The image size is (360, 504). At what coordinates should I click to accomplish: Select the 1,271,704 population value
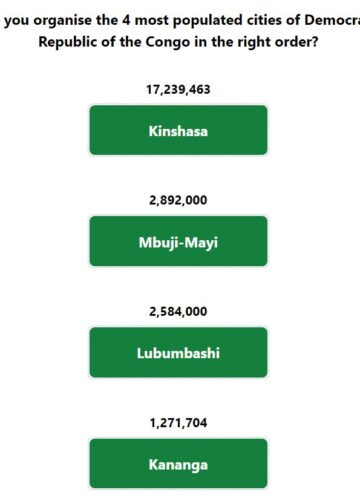coord(178,423)
